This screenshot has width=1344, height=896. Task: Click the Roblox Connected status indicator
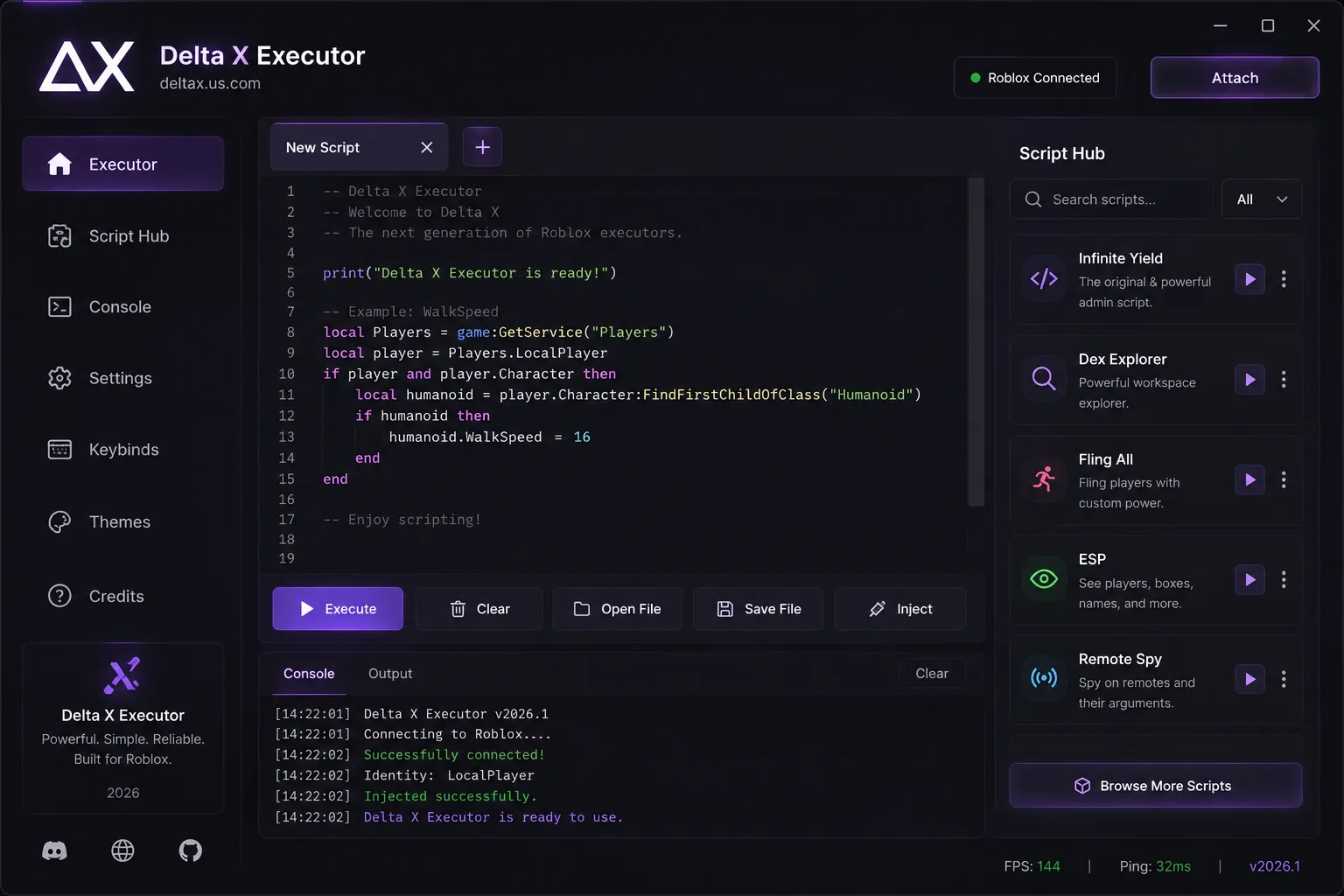(1035, 78)
